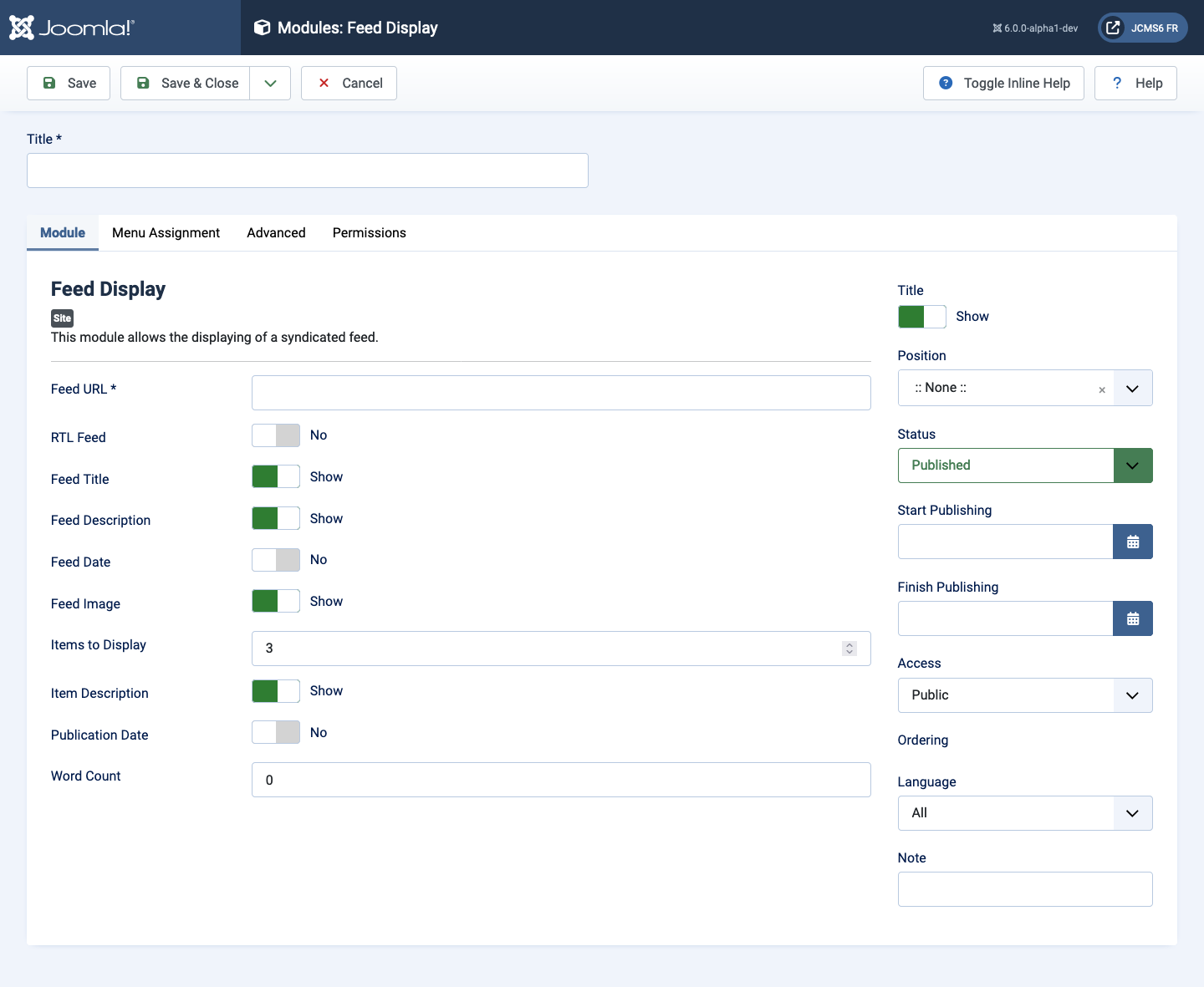Focus the module Title input field
Image resolution: width=1204 pixels, height=987 pixels.
pyautogui.click(x=308, y=170)
